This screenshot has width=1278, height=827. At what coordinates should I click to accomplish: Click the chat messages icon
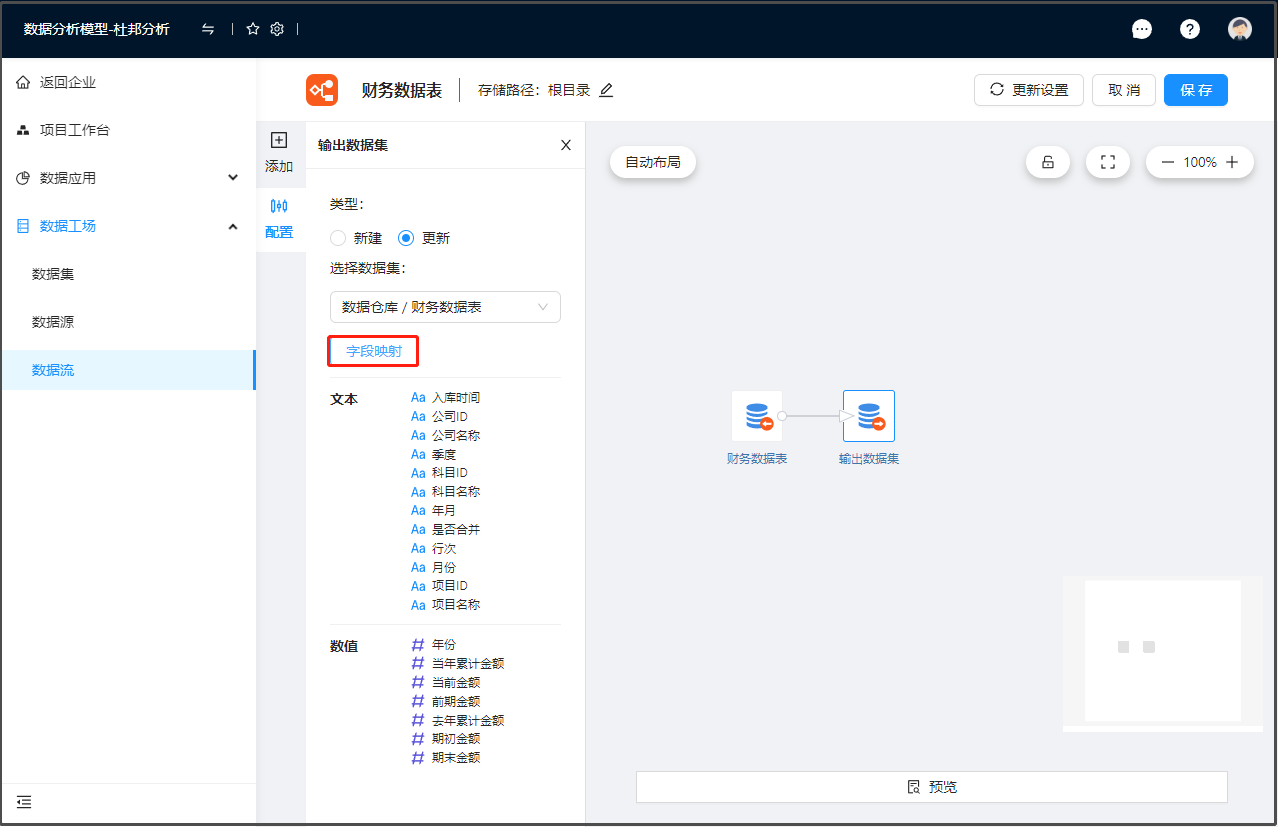[x=1141, y=29]
